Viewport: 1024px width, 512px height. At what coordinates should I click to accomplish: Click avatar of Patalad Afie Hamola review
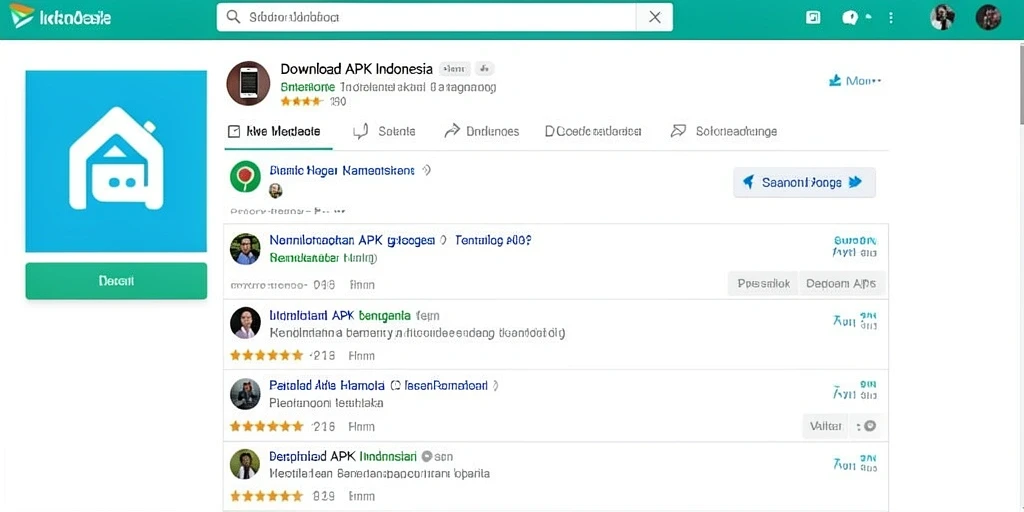pyautogui.click(x=246, y=394)
